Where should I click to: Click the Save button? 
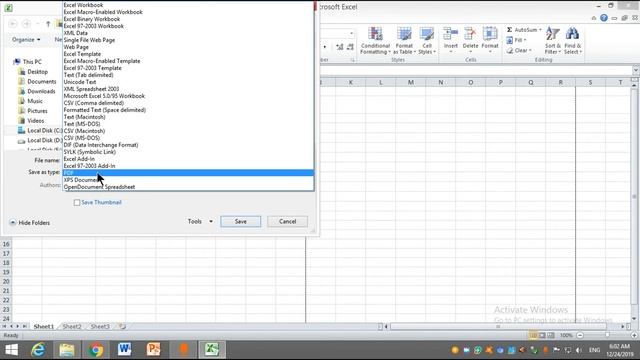(x=240, y=222)
